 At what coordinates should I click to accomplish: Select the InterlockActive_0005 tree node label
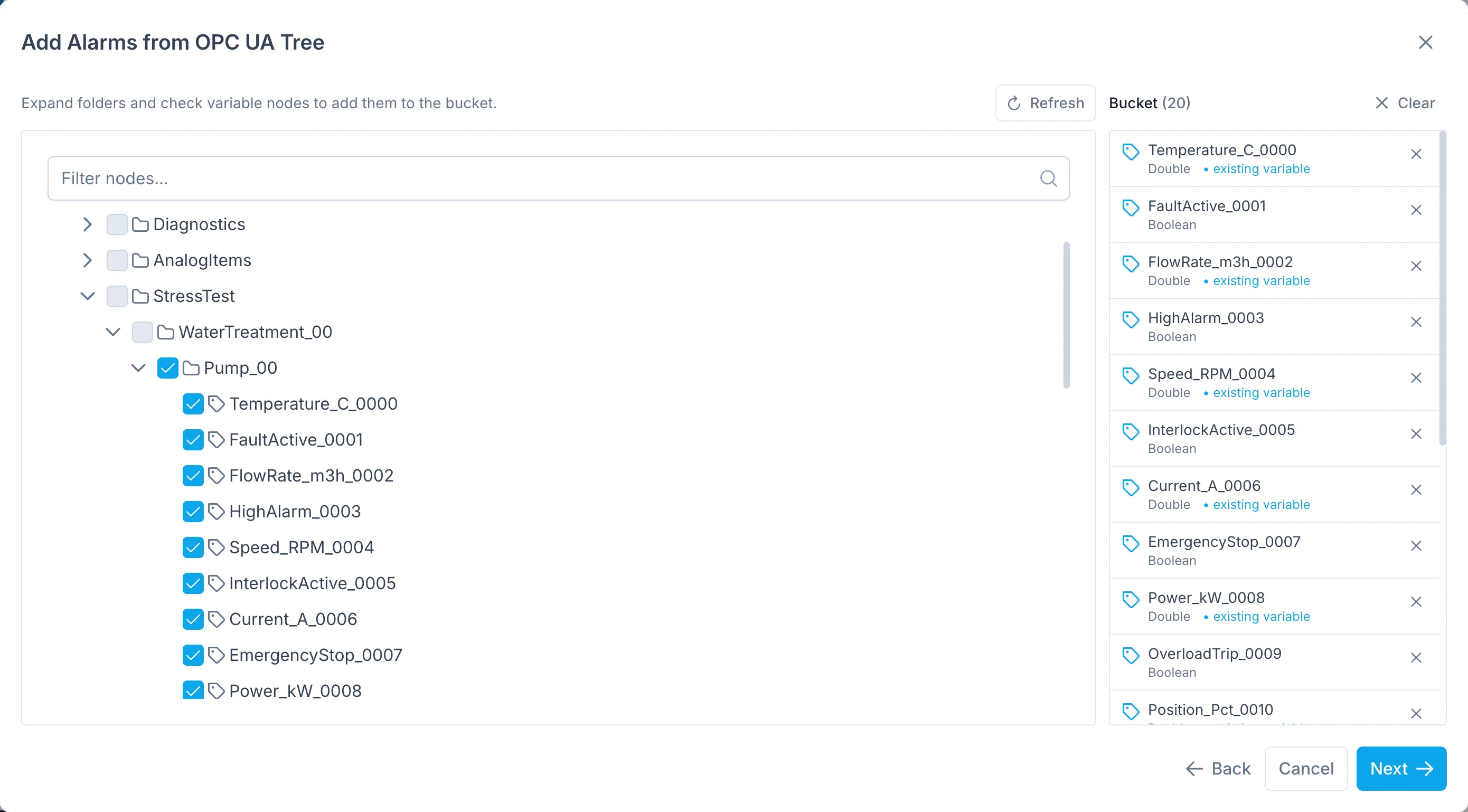tap(312, 583)
